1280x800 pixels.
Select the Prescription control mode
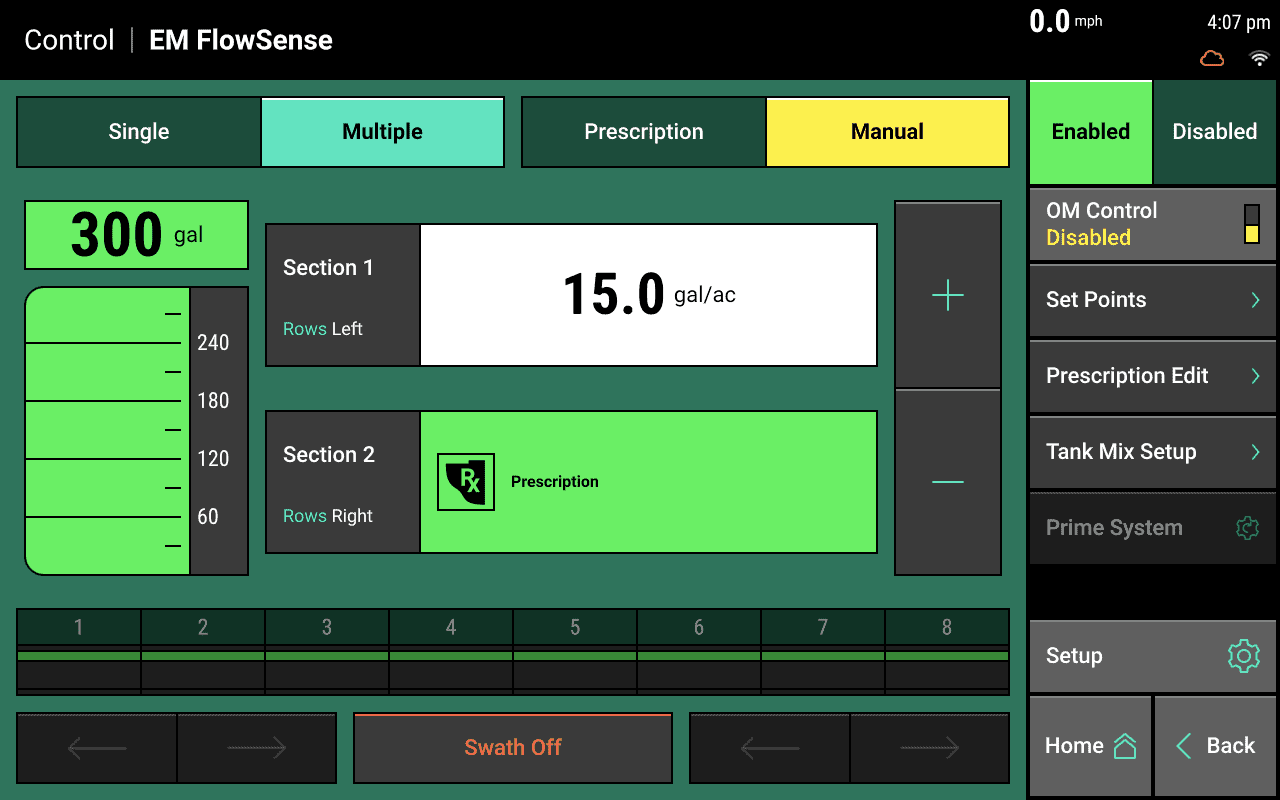point(643,131)
